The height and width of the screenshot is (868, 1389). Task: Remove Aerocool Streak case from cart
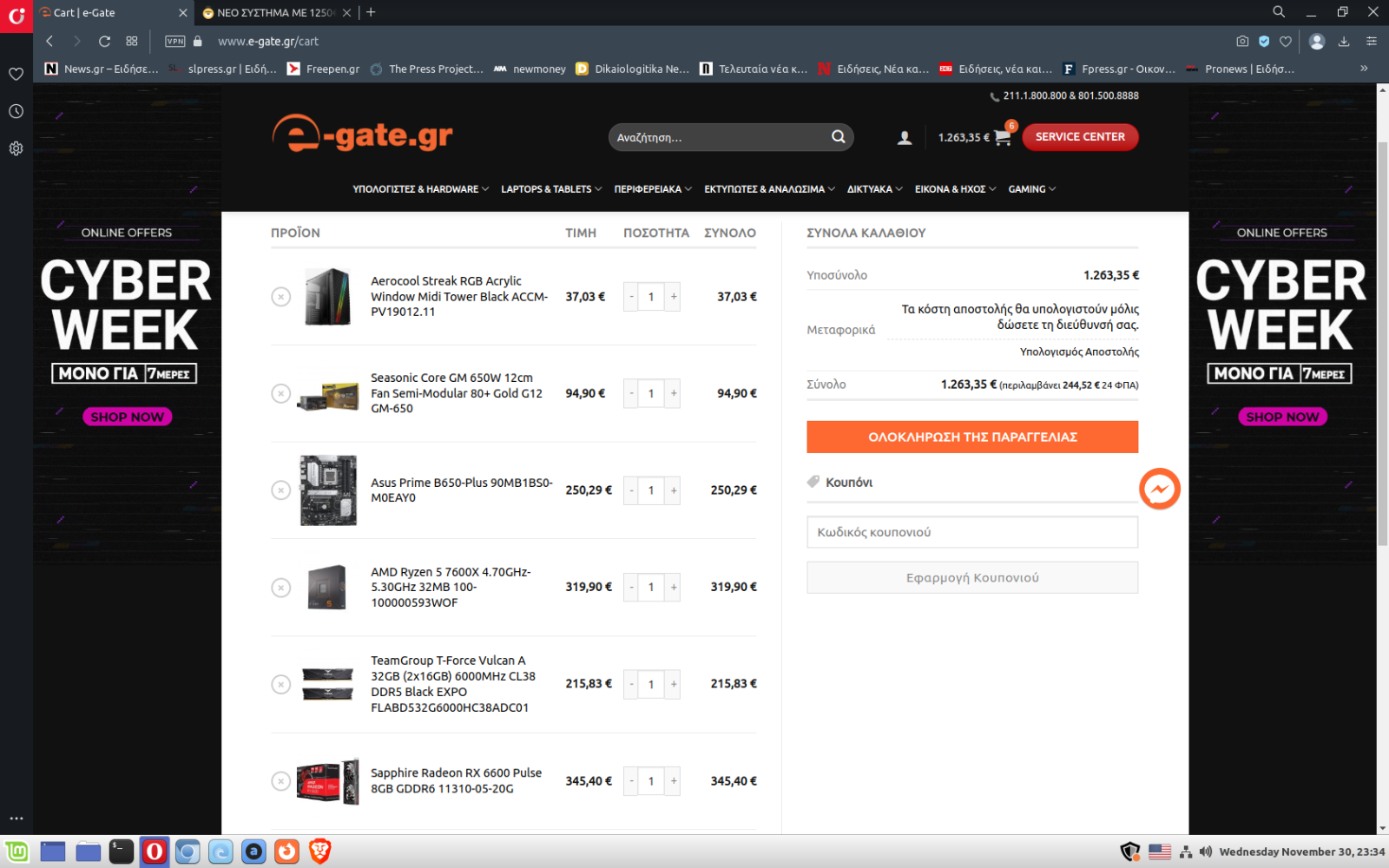click(280, 297)
